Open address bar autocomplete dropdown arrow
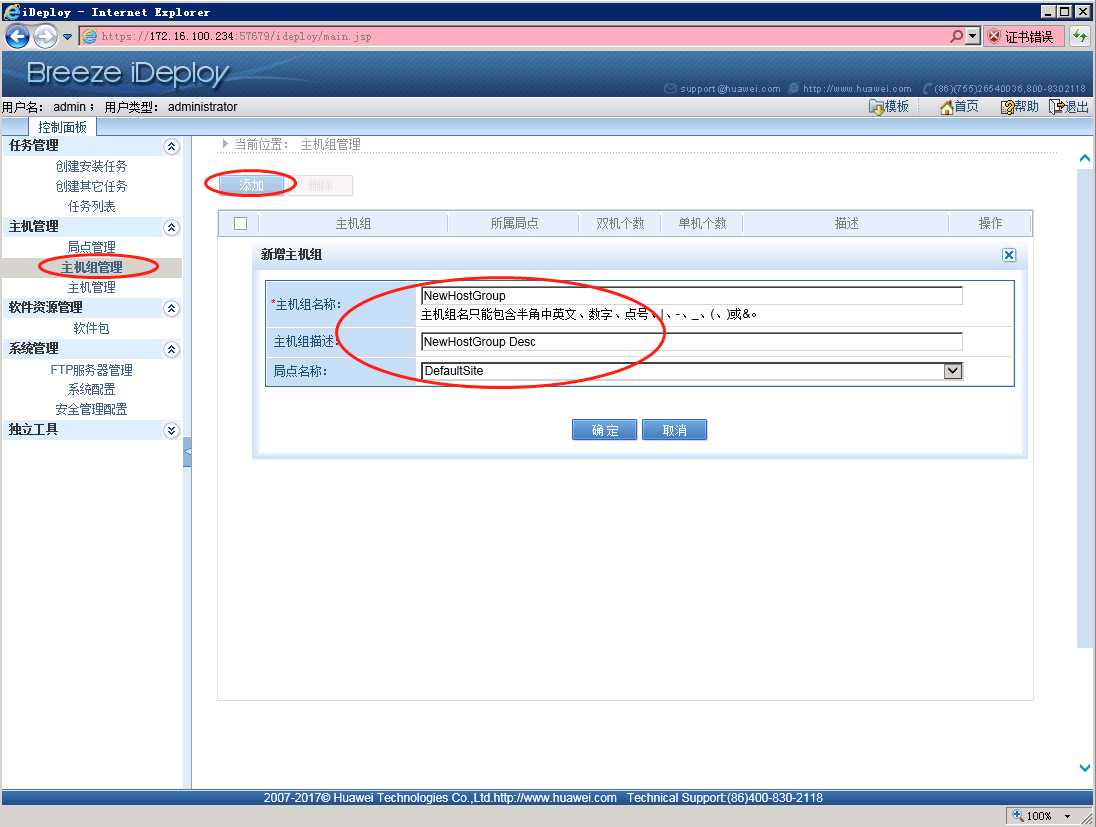 [972, 36]
